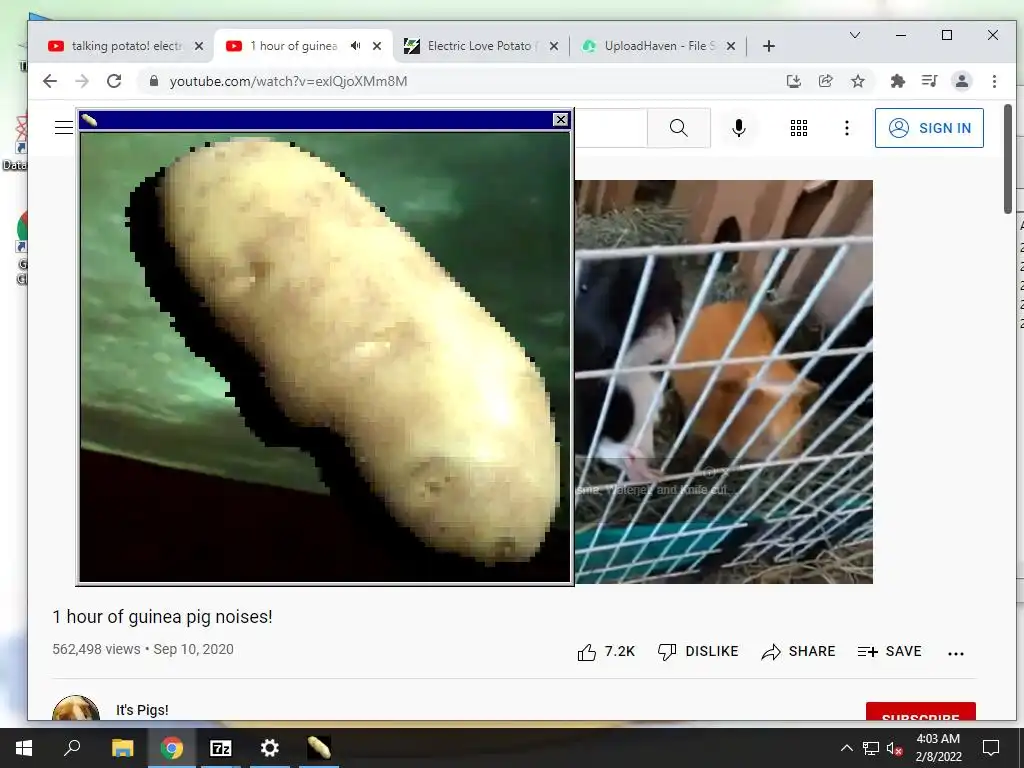Viewport: 1024px width, 768px height.
Task: Open network status tray icon
Action: point(871,748)
